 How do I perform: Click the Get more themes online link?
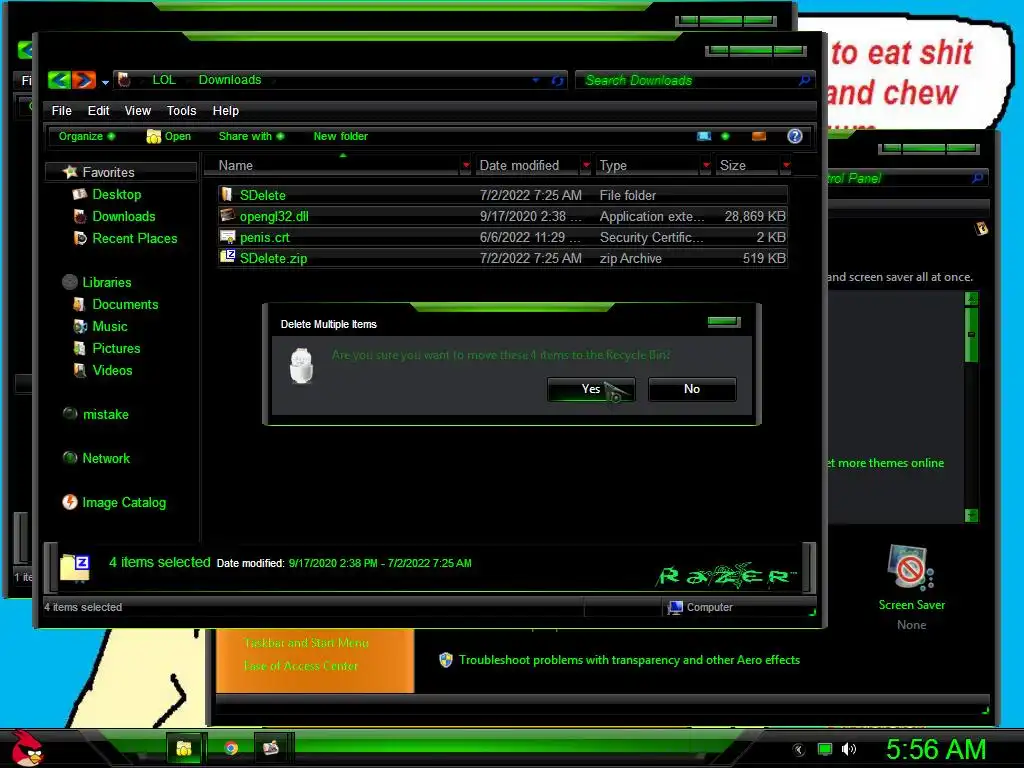[885, 463]
